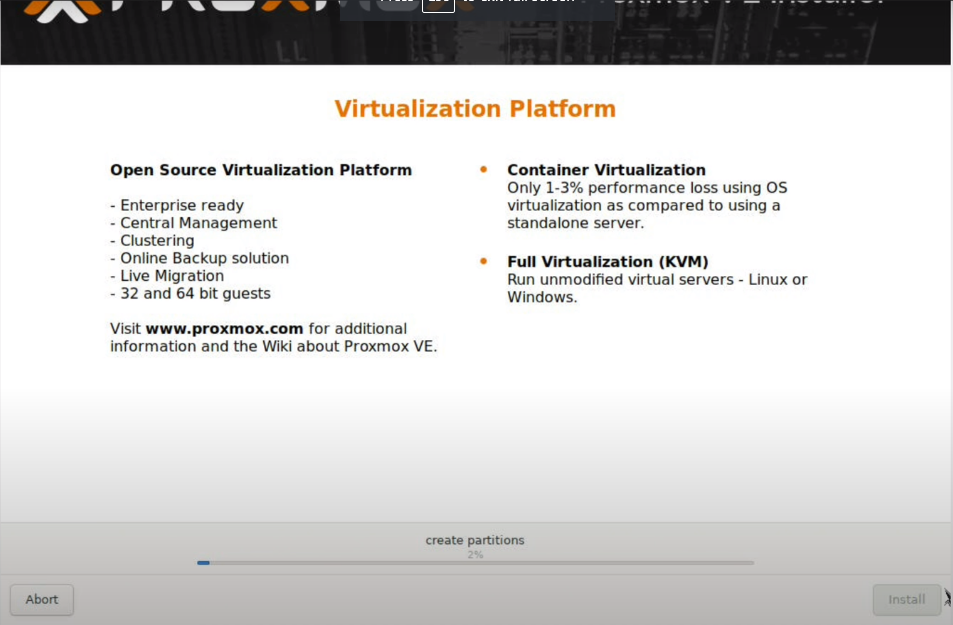The width and height of the screenshot is (953, 625).
Task: Select the Open Source Virtualization Platform heading
Action: tap(261, 170)
